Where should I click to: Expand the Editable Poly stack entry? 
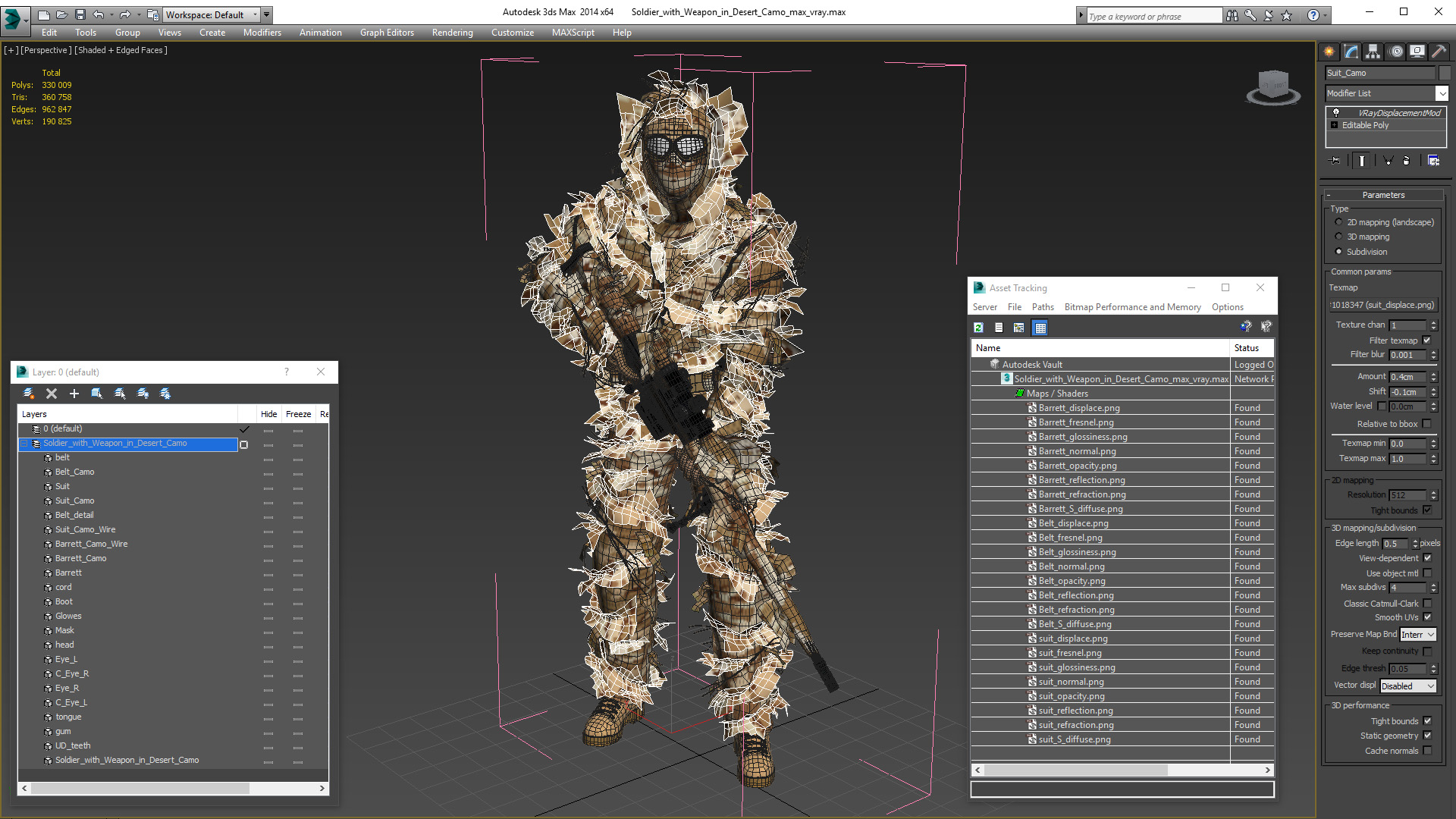point(1335,125)
